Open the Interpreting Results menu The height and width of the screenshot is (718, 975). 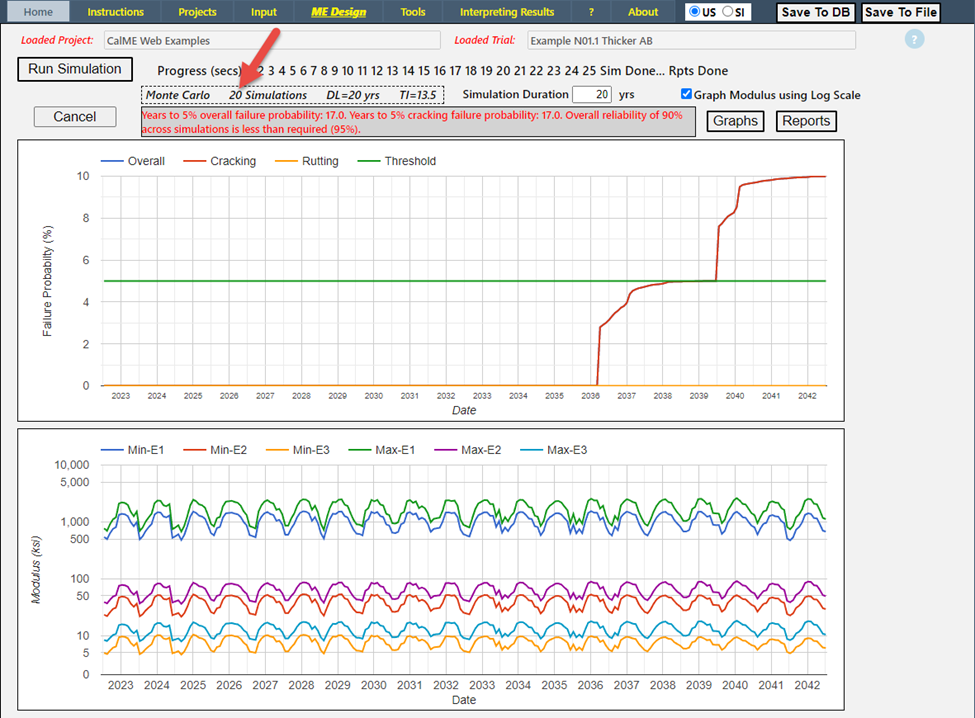tap(506, 12)
